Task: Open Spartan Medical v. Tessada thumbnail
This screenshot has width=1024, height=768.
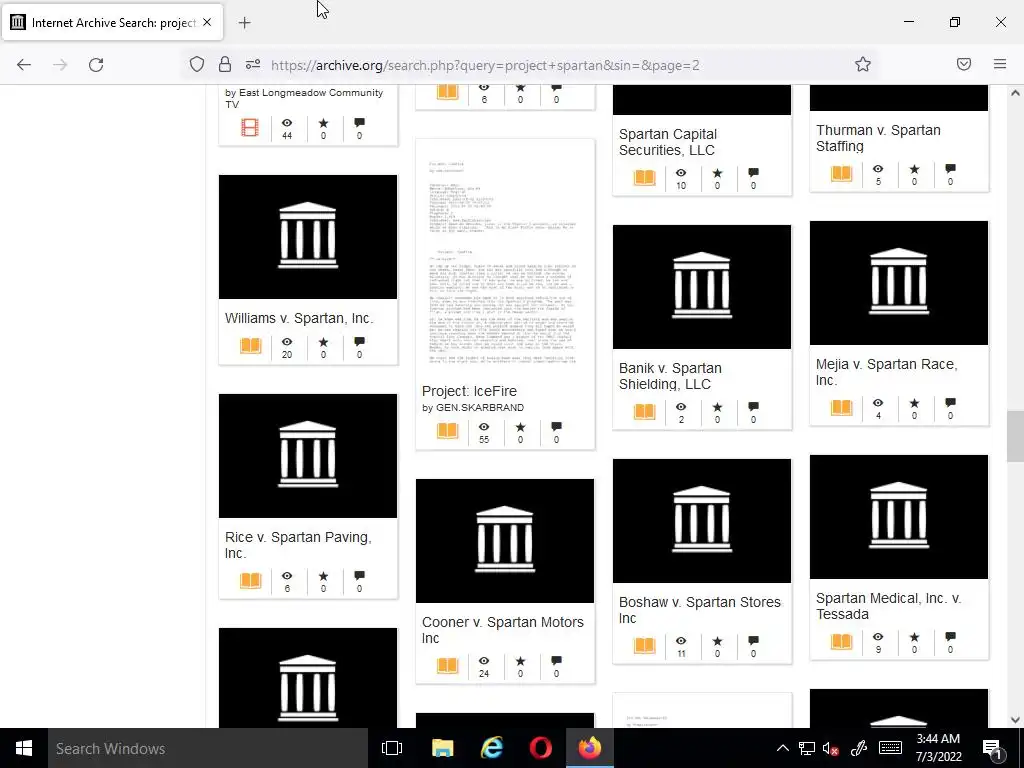Action: 899,517
